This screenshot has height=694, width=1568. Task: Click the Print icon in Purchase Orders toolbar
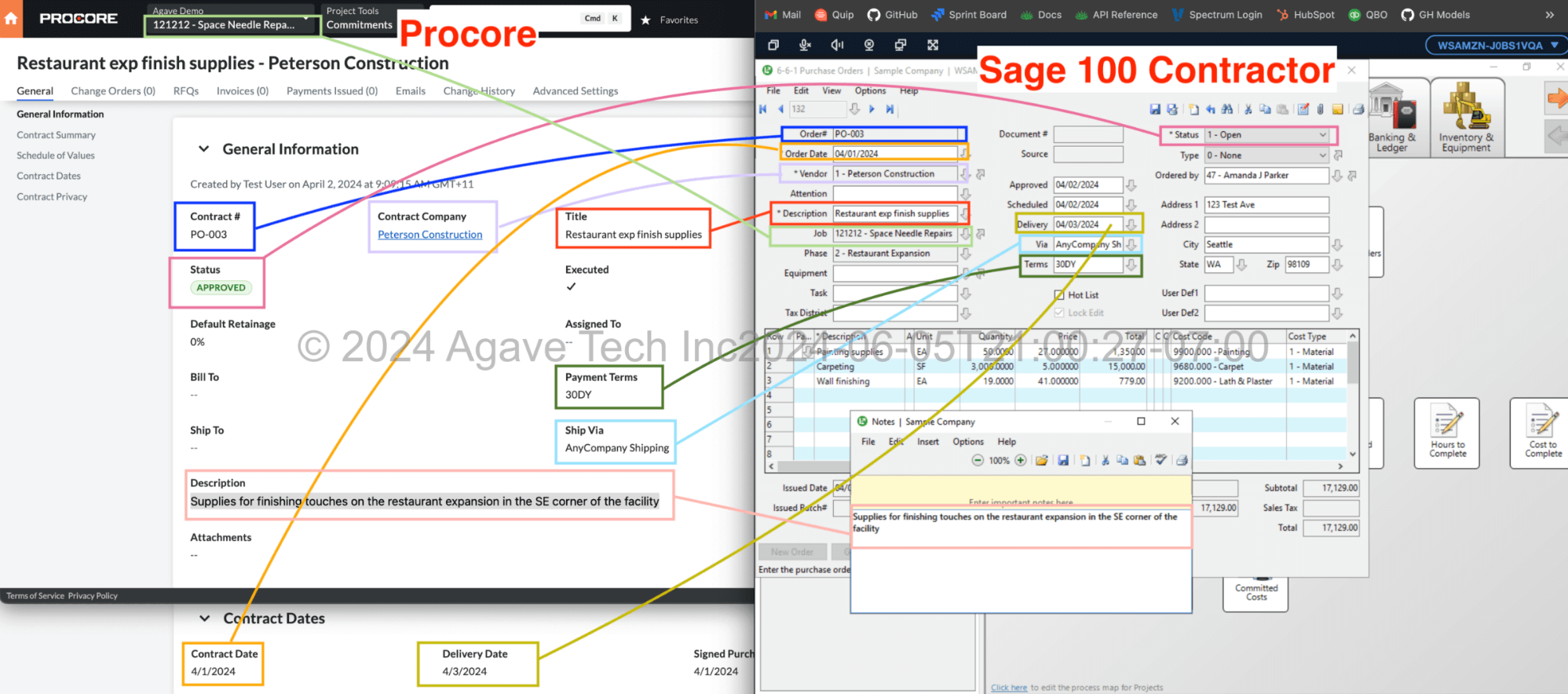[x=1358, y=109]
